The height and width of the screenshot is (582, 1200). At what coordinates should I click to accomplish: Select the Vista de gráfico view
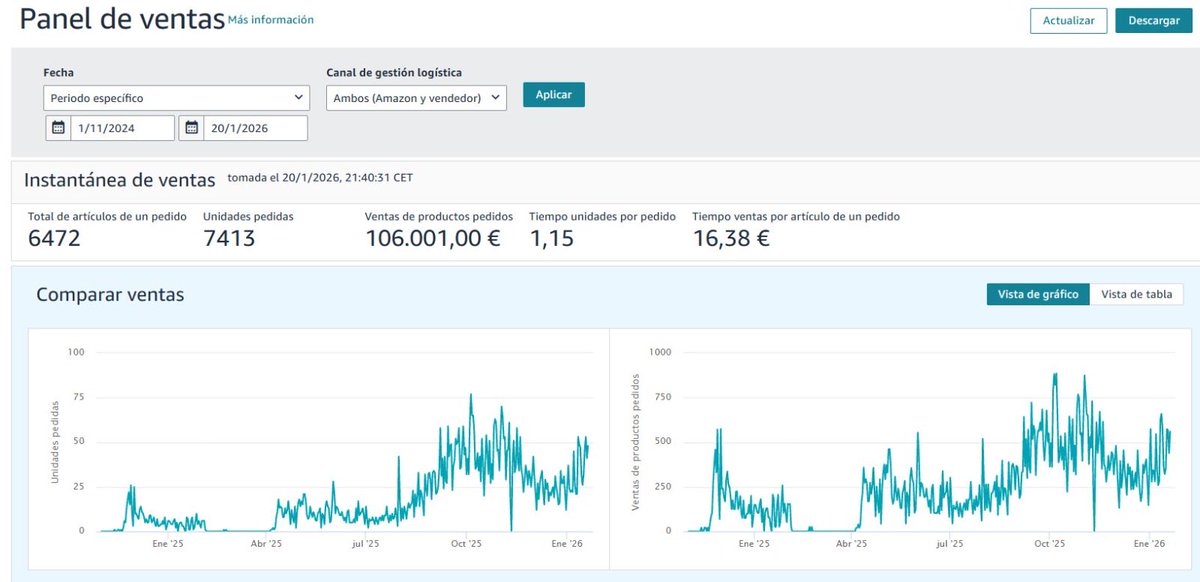[x=1038, y=294]
